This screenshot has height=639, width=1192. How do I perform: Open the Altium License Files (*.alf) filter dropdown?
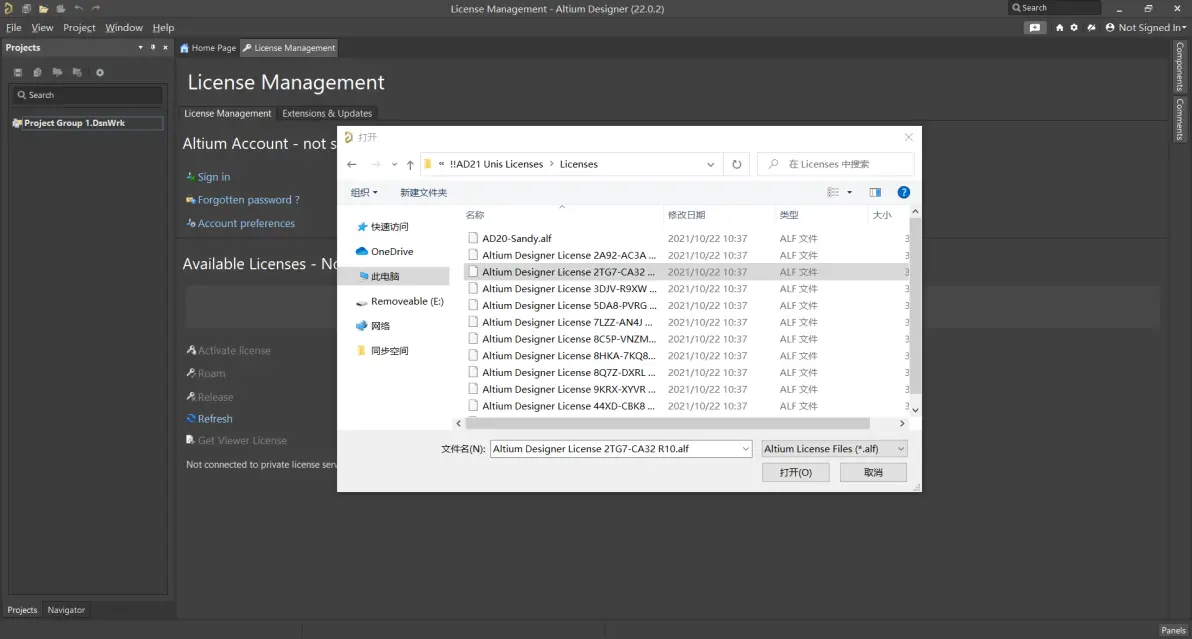[x=834, y=449]
